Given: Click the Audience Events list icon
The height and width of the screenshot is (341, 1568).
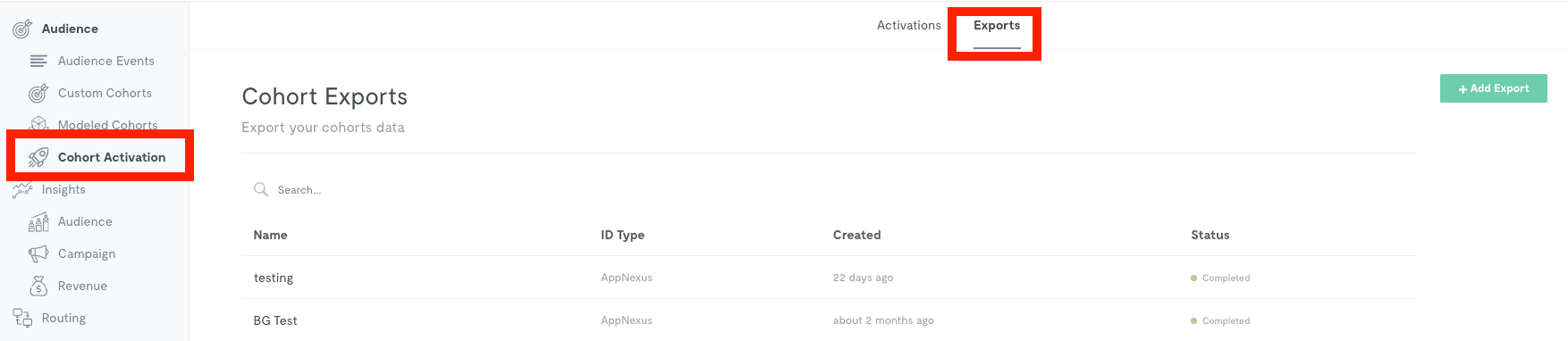Looking at the screenshot, I should click(38, 61).
